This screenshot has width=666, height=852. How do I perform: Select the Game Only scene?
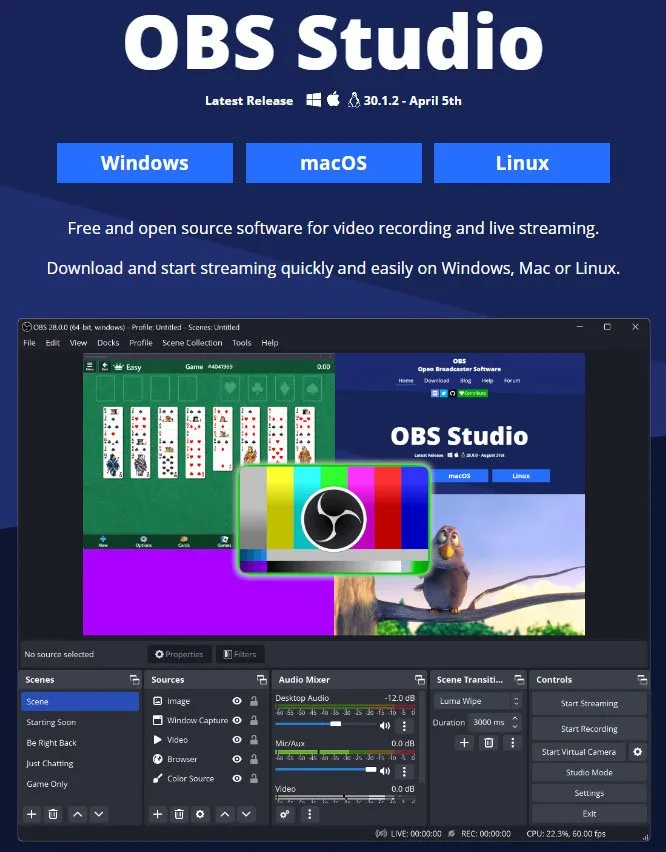80,784
